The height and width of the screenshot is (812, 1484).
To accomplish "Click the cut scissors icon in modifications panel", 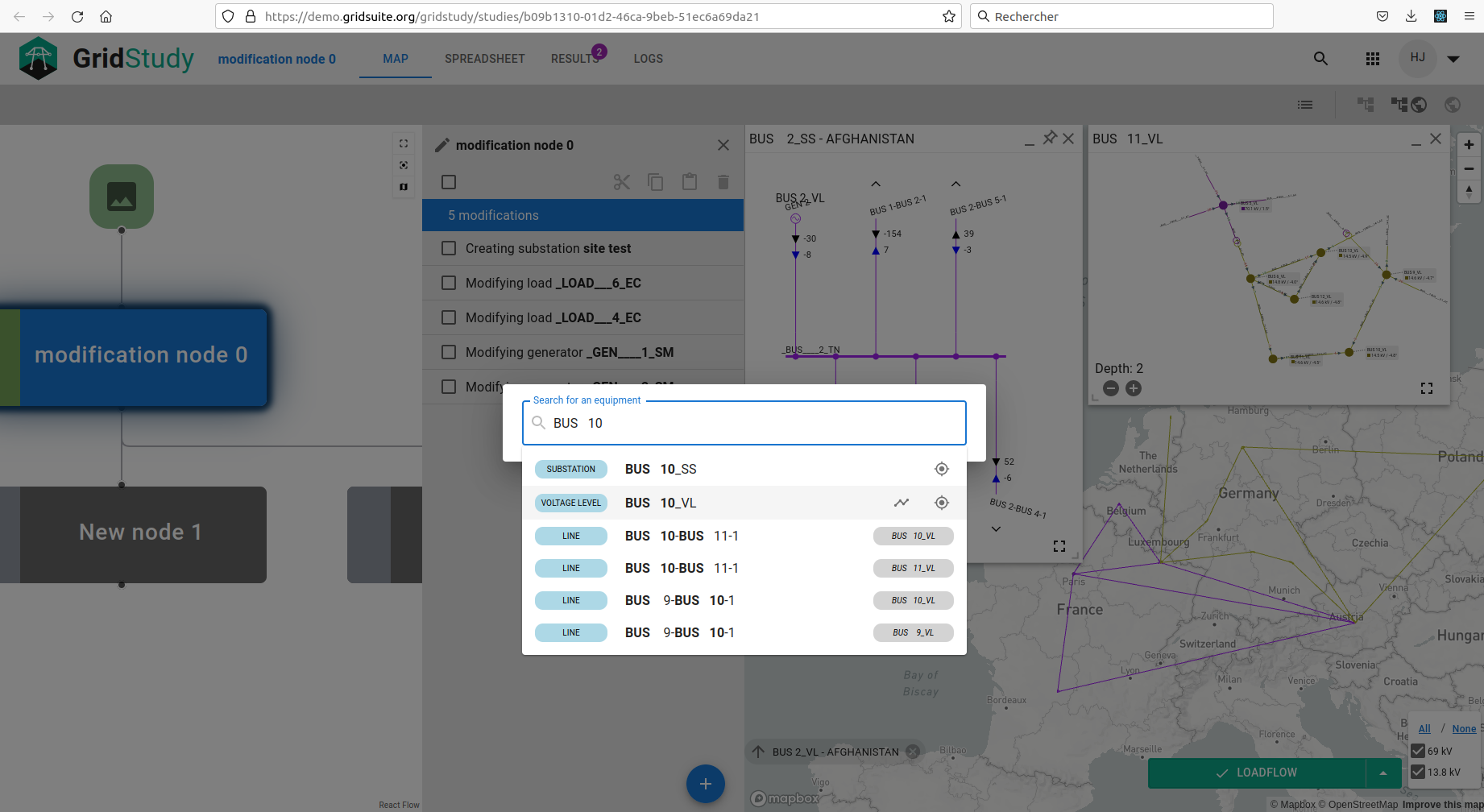I will coord(621,182).
